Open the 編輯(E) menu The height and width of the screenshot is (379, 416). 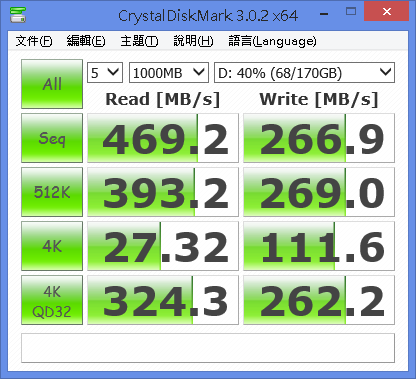point(86,41)
